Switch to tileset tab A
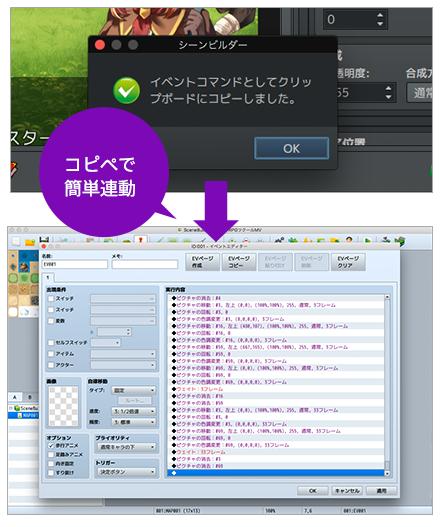Viewport: 442px width, 527px height. pos(14,397)
